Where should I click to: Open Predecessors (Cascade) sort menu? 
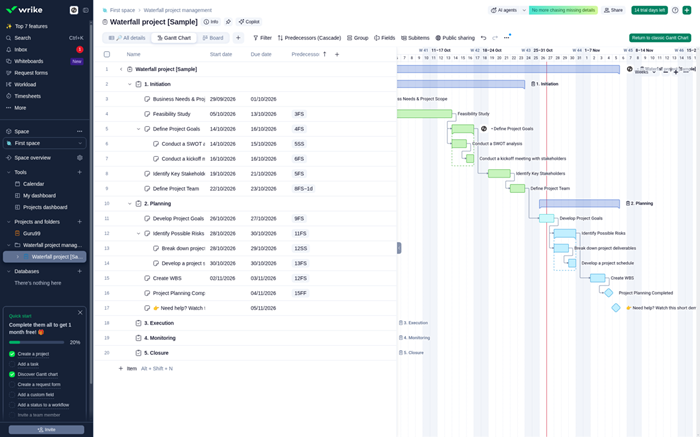(x=309, y=38)
